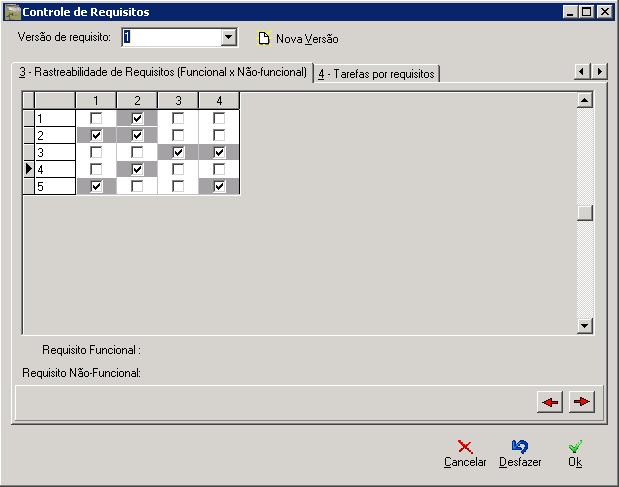619x487 pixels.
Task: Open the Versão de requisito dropdown arrow
Action: (229, 37)
